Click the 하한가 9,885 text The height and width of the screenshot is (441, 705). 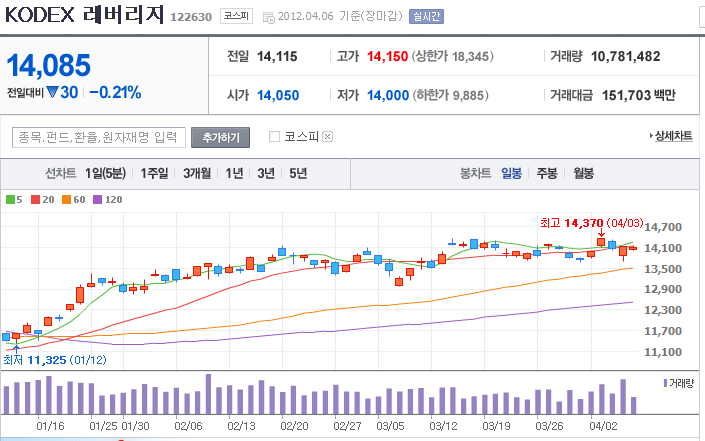click(450, 95)
